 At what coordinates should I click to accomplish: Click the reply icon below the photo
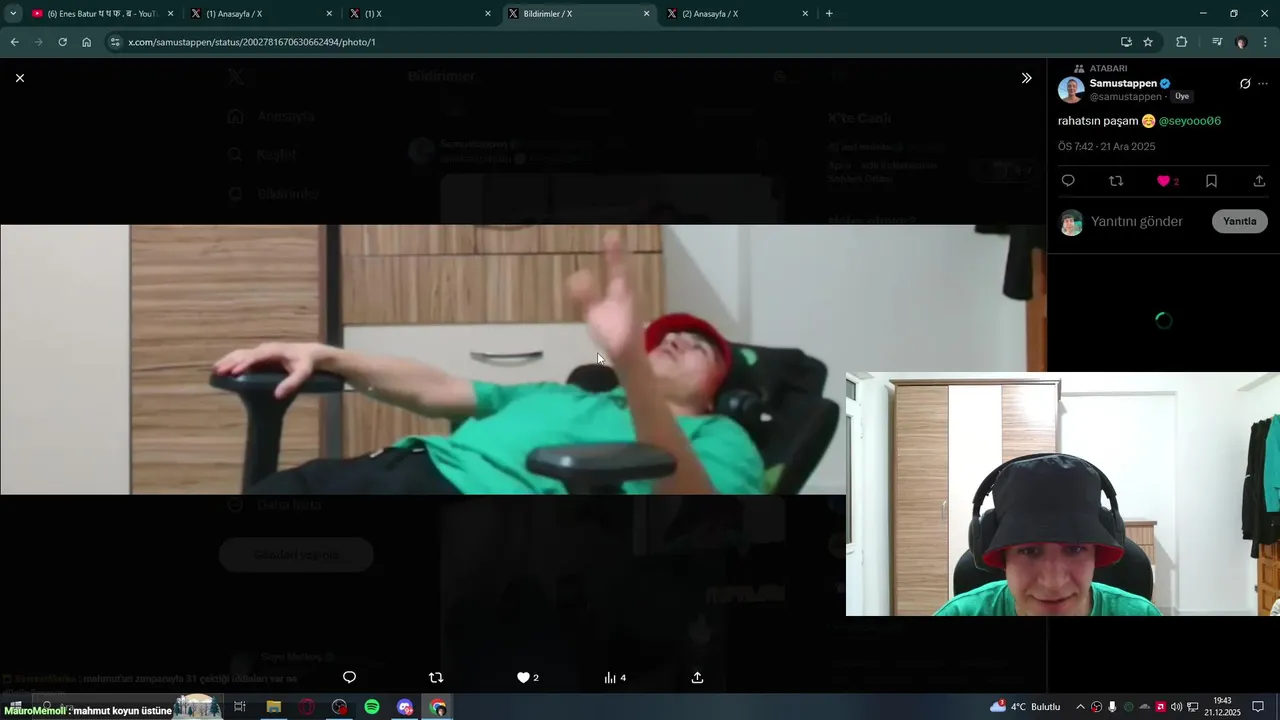point(349,677)
